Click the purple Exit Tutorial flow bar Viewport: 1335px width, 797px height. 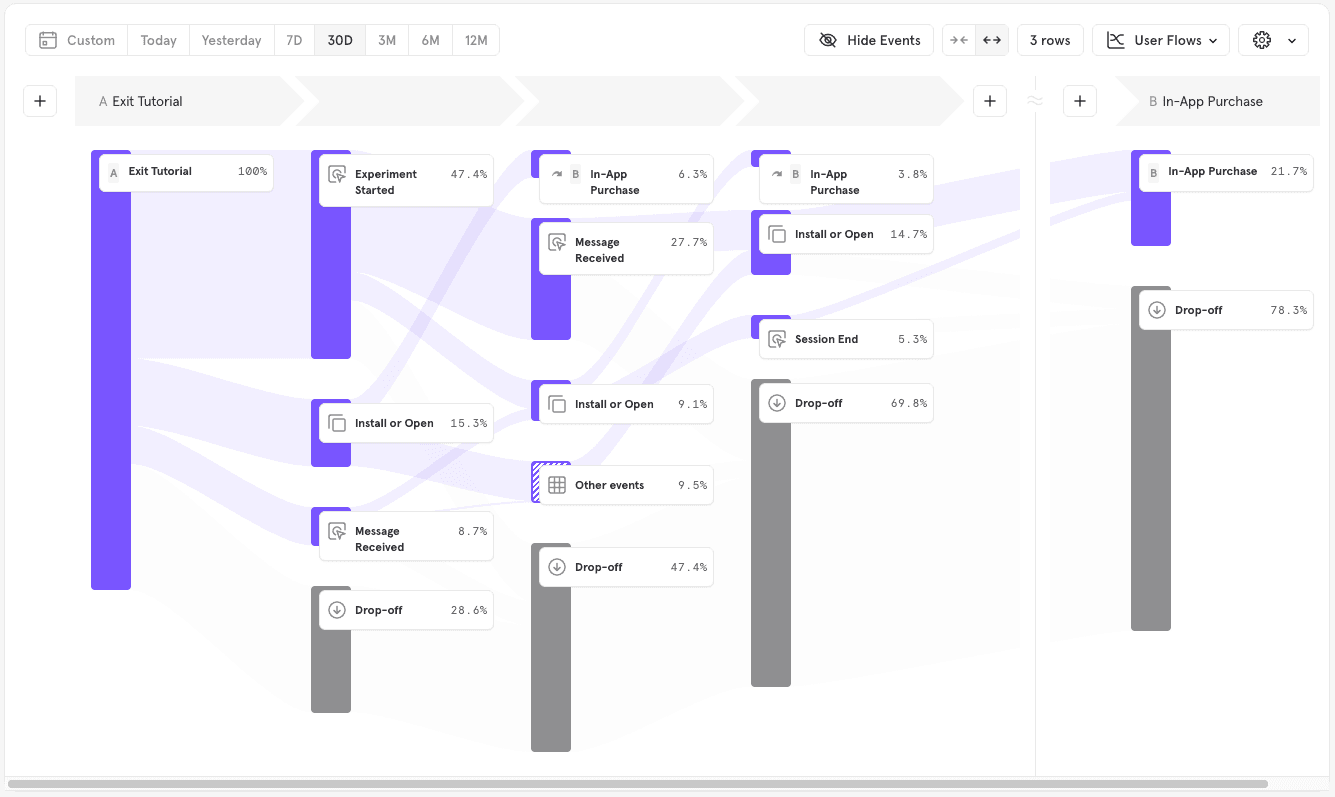110,400
